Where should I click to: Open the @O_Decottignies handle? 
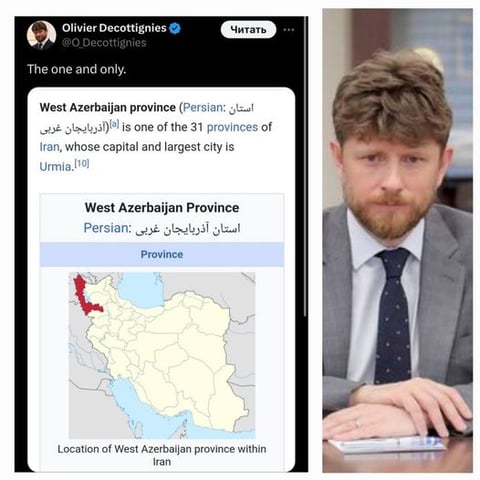pyautogui.click(x=104, y=43)
